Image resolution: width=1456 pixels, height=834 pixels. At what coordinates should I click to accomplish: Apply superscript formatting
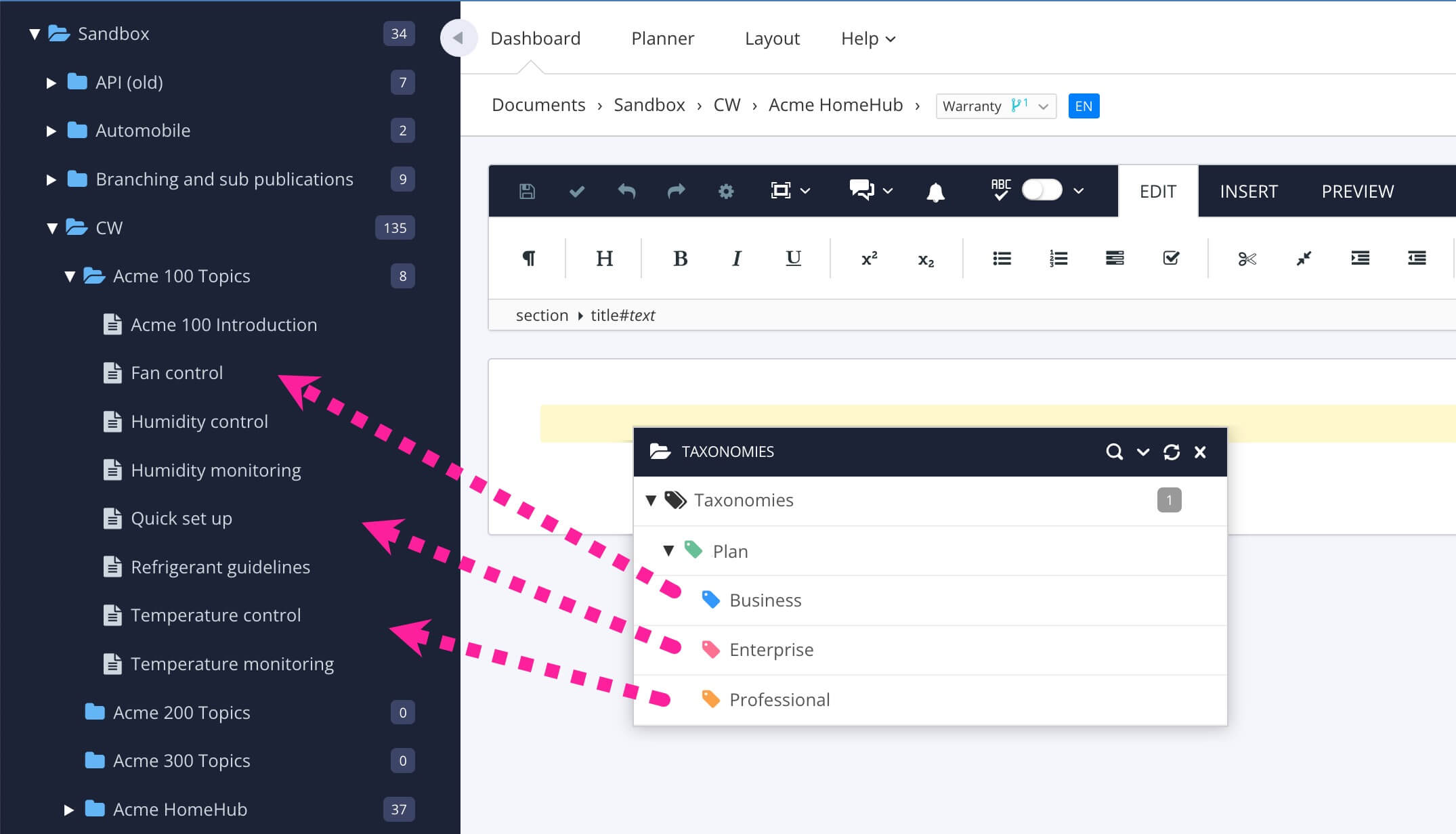coord(869,259)
